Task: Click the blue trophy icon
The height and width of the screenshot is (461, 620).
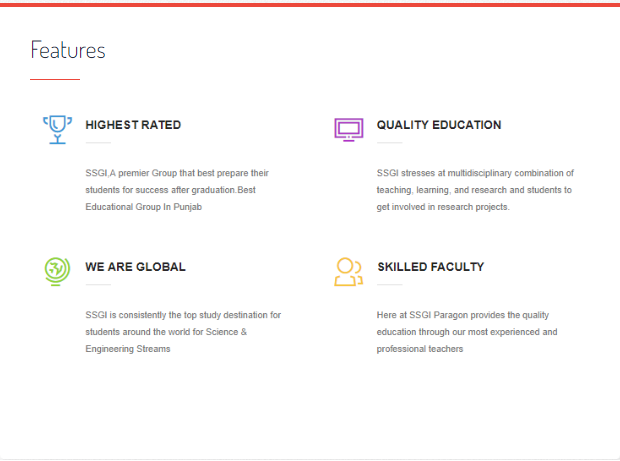Action: (x=57, y=129)
